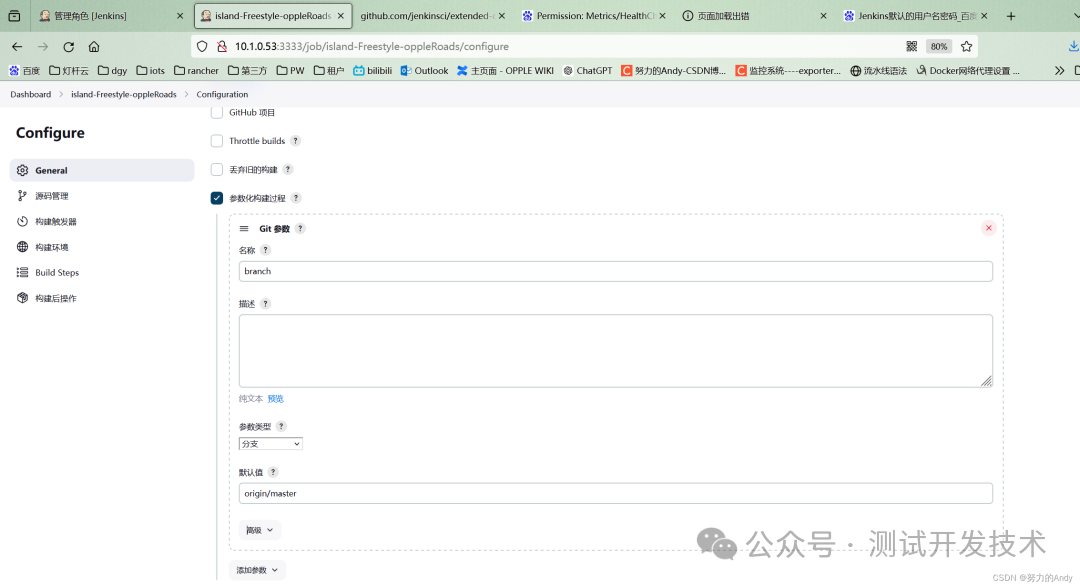Show more bookmarks with chevron icon
This screenshot has width=1080, height=587.
click(1059, 70)
